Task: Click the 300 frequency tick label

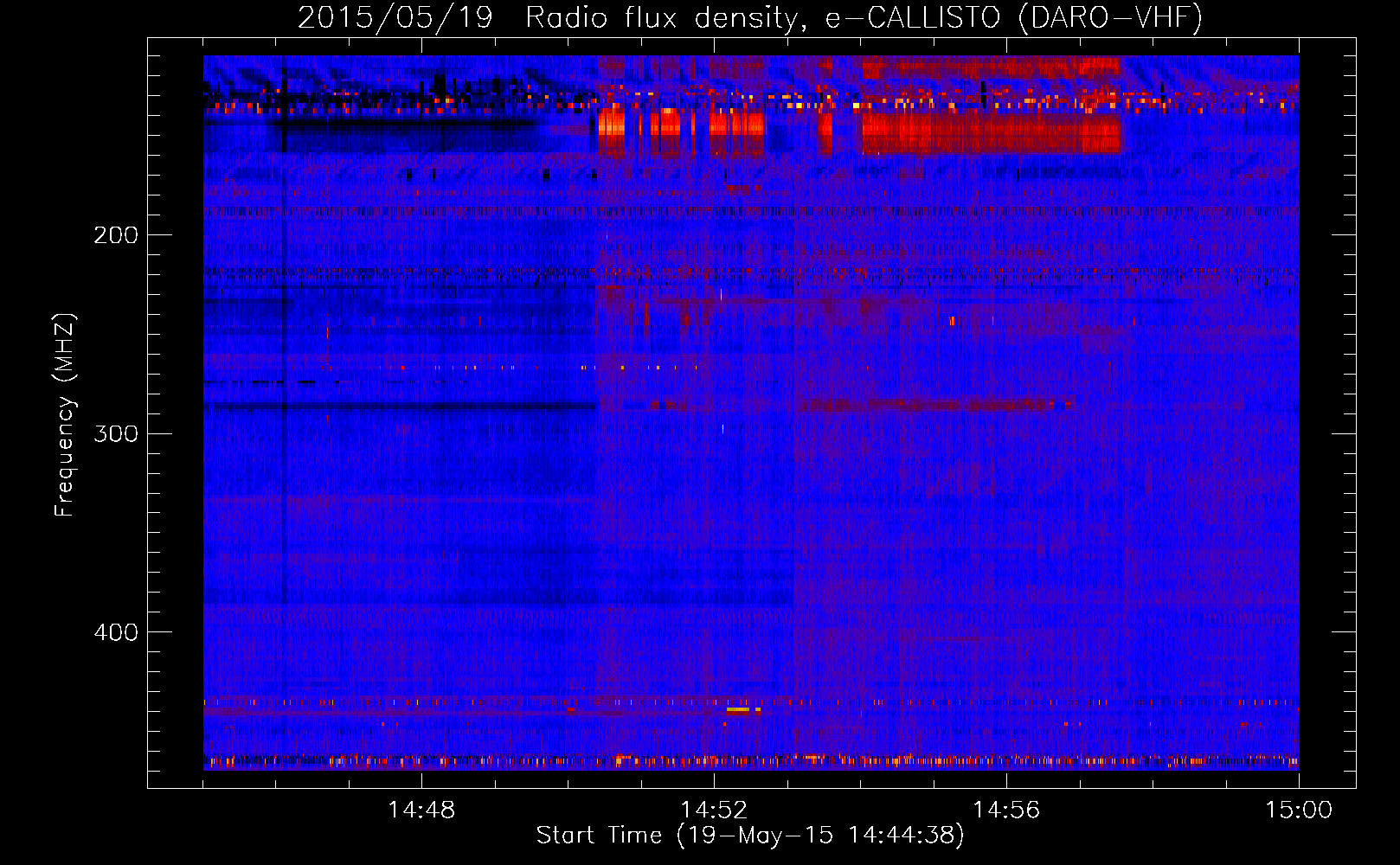Action: pos(116,433)
